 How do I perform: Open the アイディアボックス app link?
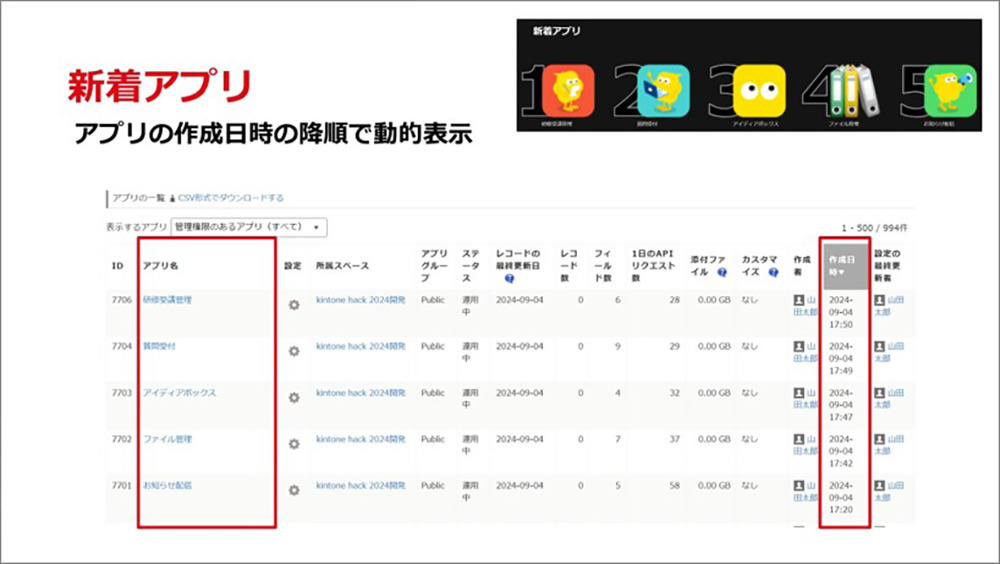click(179, 393)
